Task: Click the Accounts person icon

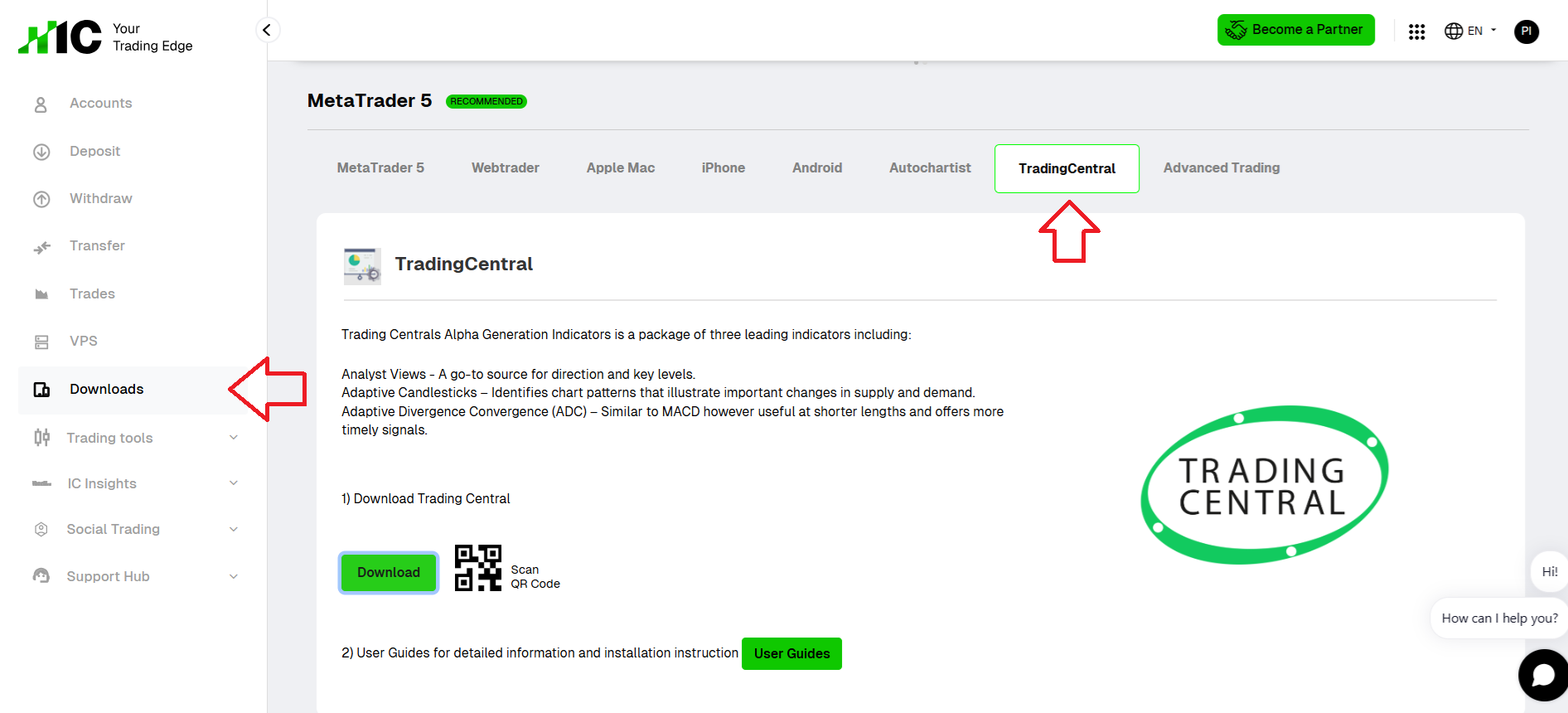Action: pos(41,104)
